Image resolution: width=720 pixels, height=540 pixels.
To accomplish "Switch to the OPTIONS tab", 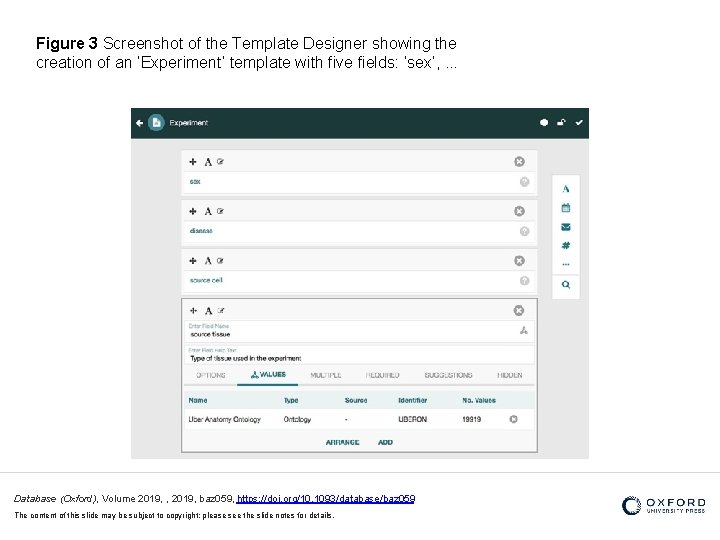I will [211, 375].
